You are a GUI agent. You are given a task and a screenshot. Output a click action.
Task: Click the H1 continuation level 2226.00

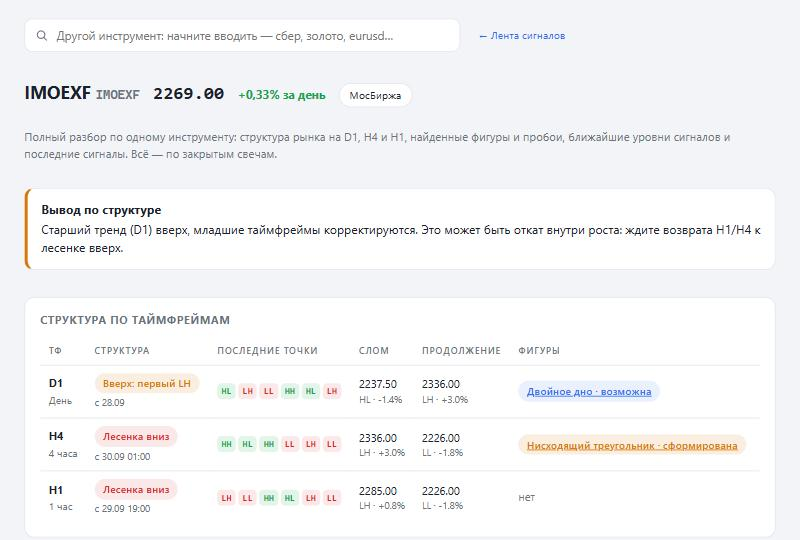[x=441, y=491]
